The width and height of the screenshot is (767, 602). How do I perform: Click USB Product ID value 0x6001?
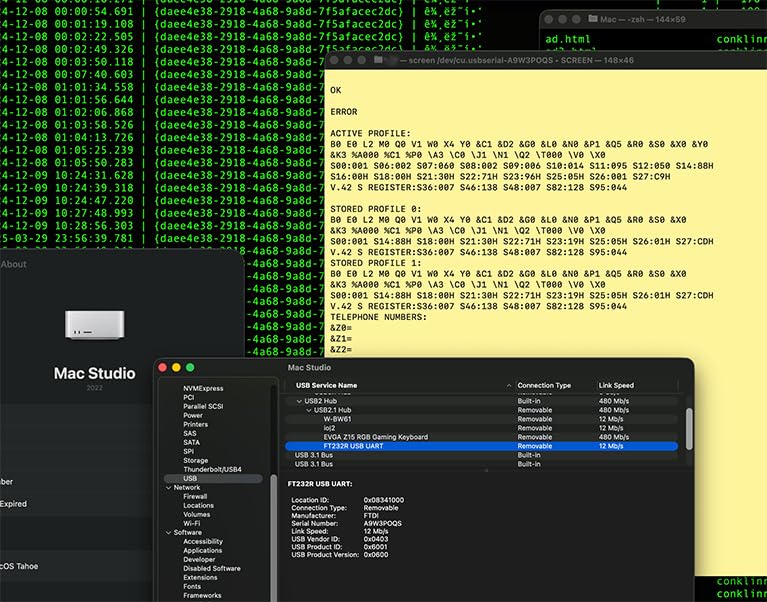coord(376,547)
